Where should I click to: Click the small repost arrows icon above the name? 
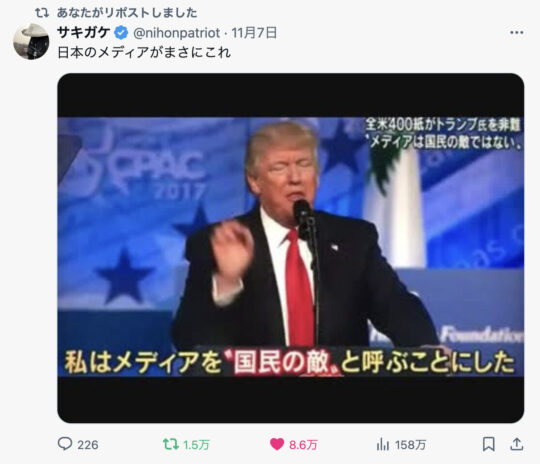(42, 13)
